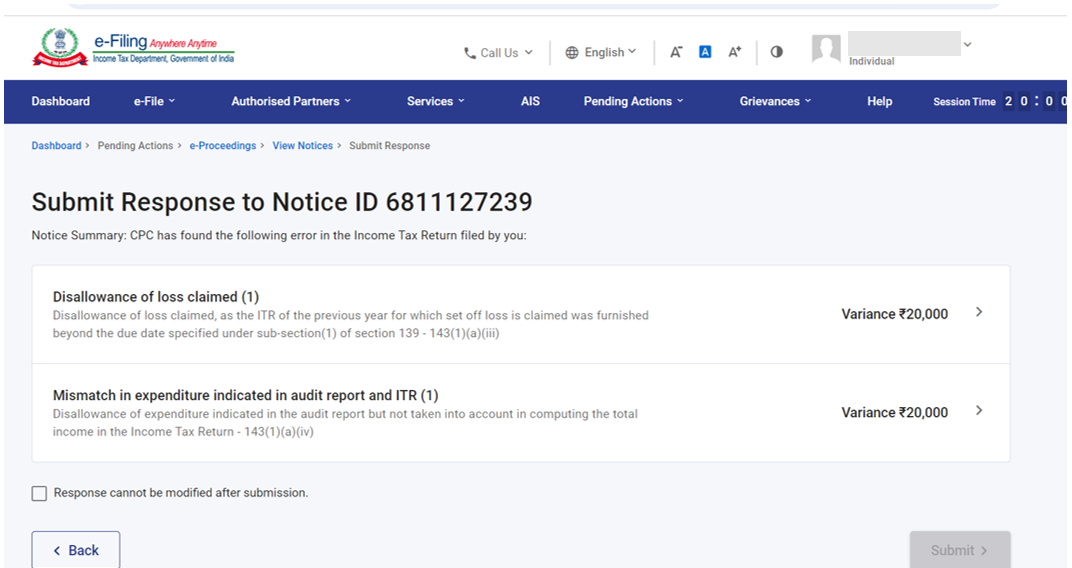Tick the response cannot be modified checkbox

39,493
